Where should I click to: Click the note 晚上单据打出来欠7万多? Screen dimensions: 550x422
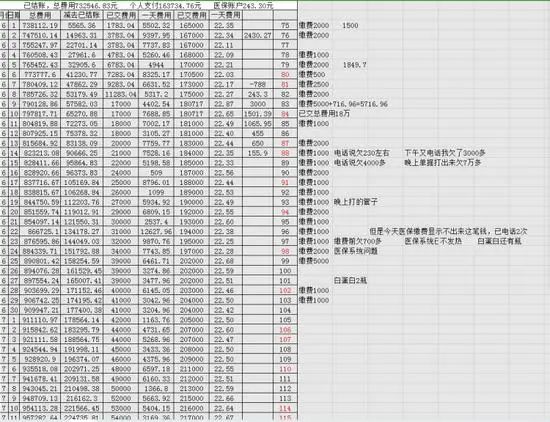coord(442,163)
